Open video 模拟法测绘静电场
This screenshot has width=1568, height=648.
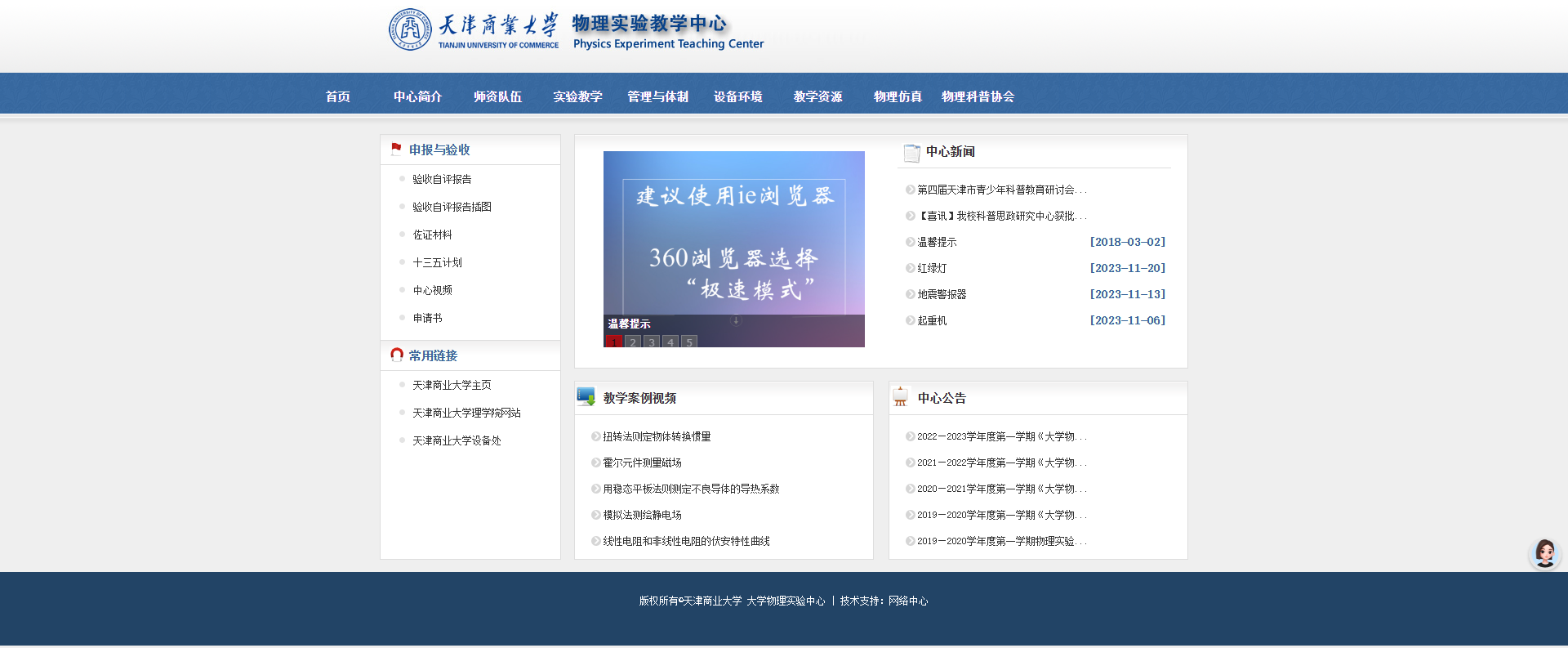pos(642,515)
